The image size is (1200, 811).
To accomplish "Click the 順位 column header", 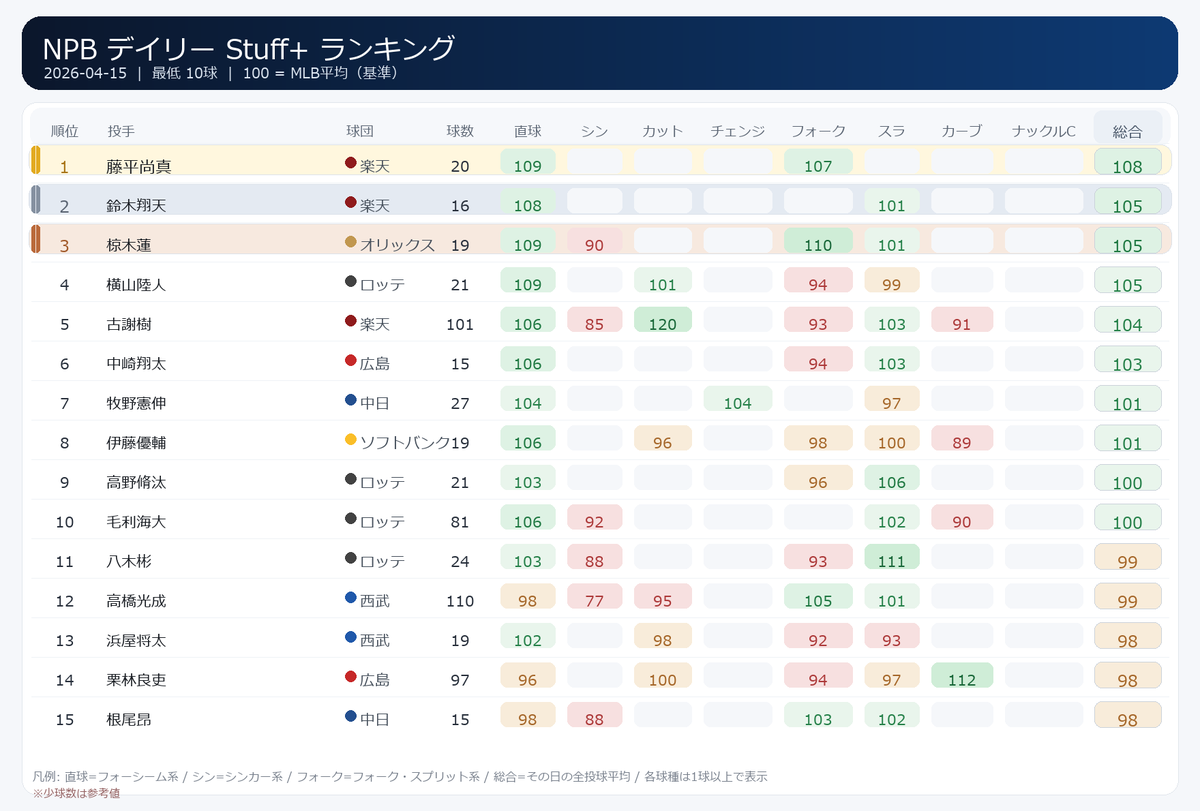I will point(64,131).
